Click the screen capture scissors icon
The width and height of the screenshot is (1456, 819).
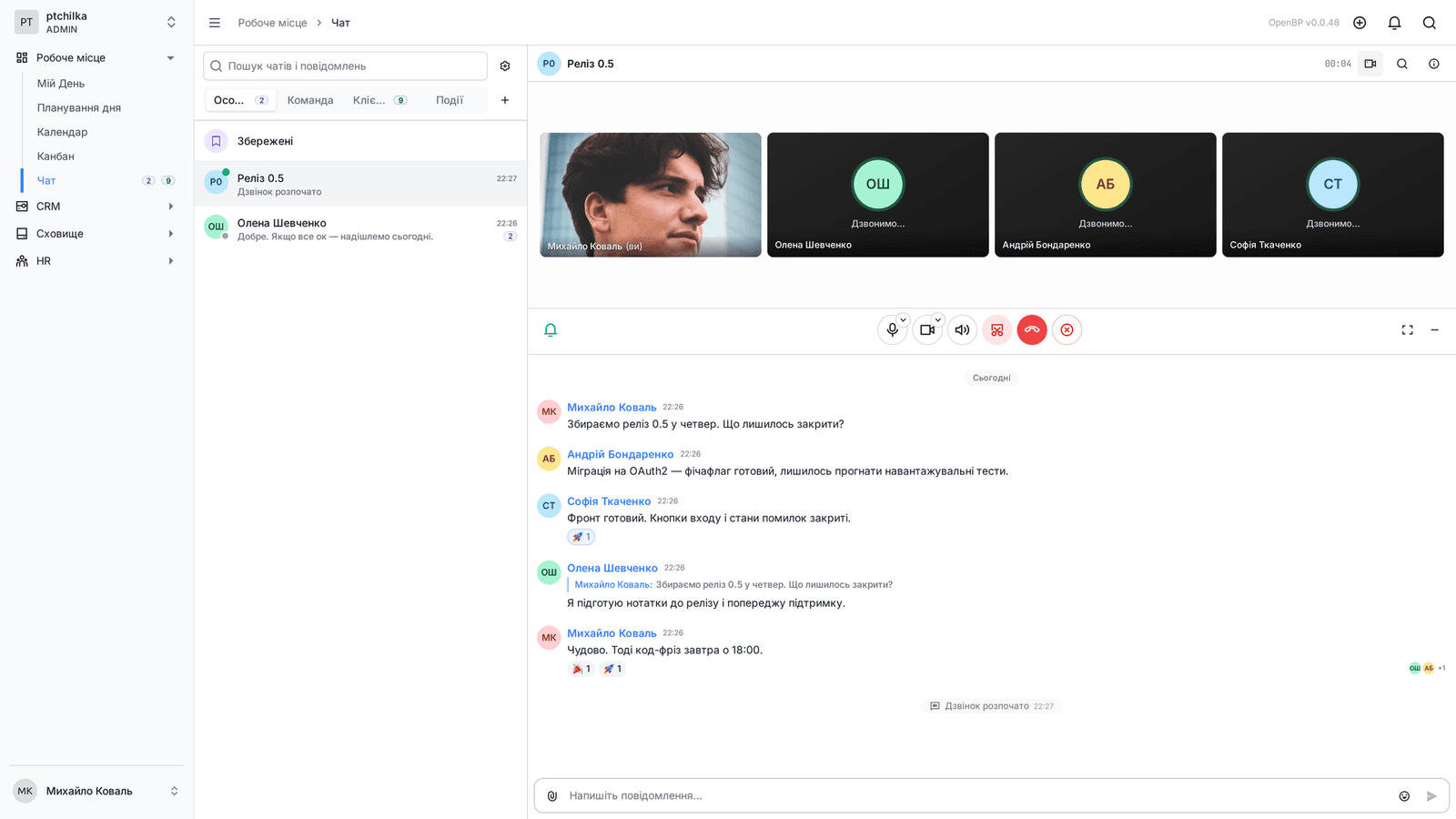pos(997,330)
